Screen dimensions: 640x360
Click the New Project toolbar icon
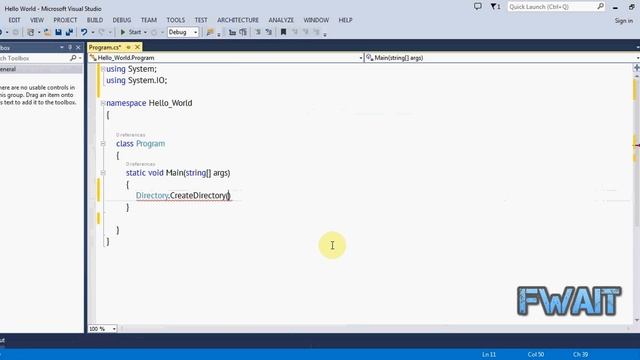(x=31, y=32)
